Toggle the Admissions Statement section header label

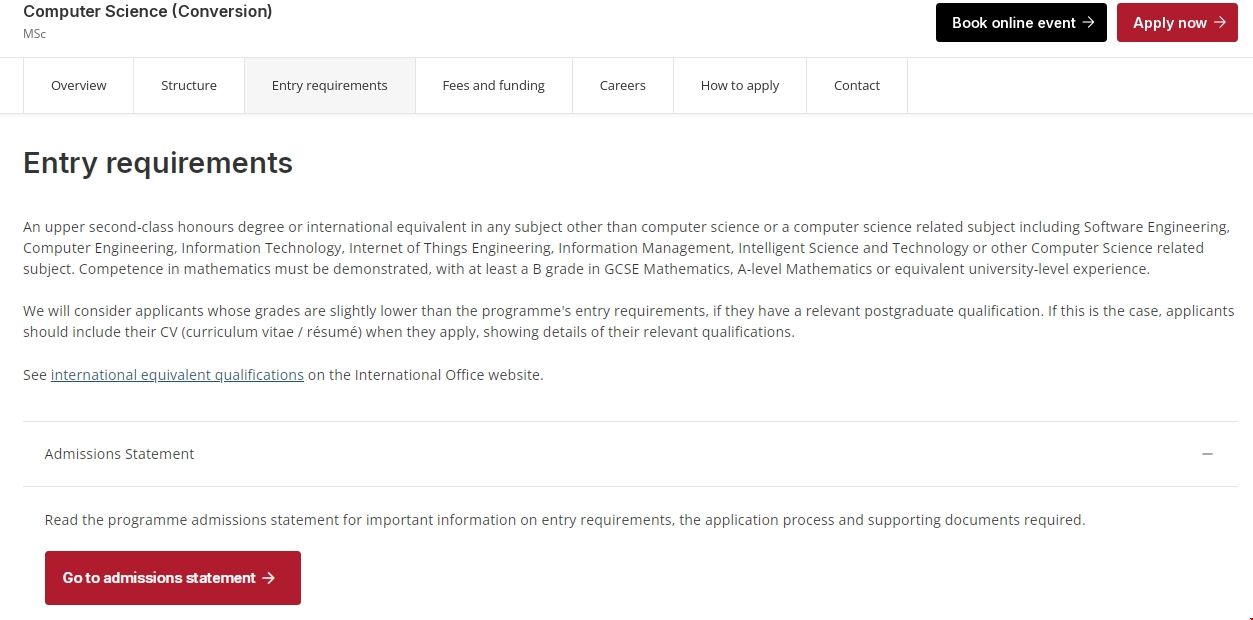(x=119, y=454)
